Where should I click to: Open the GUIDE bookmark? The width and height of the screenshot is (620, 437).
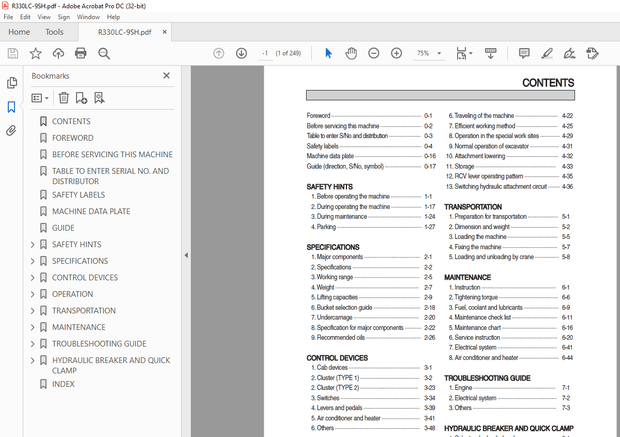click(63, 228)
